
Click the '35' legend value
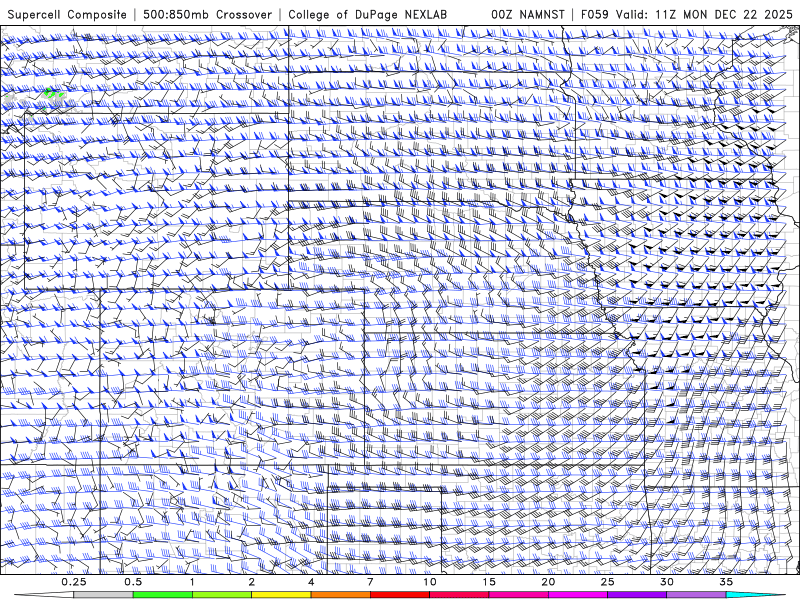tap(726, 582)
